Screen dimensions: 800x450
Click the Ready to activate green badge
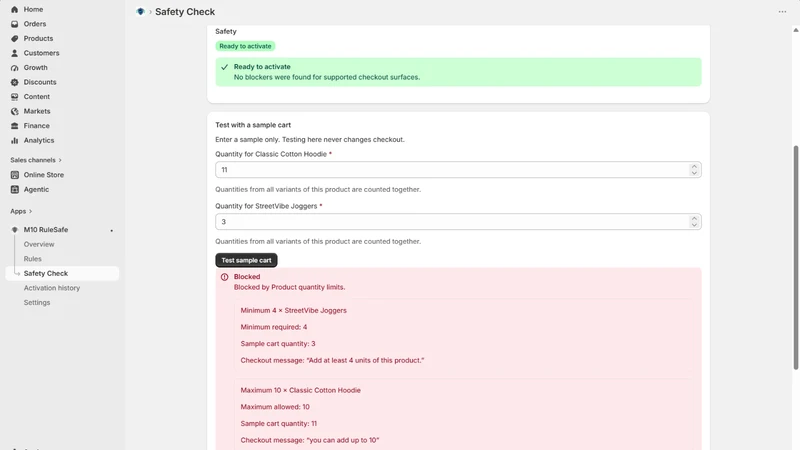(x=245, y=46)
